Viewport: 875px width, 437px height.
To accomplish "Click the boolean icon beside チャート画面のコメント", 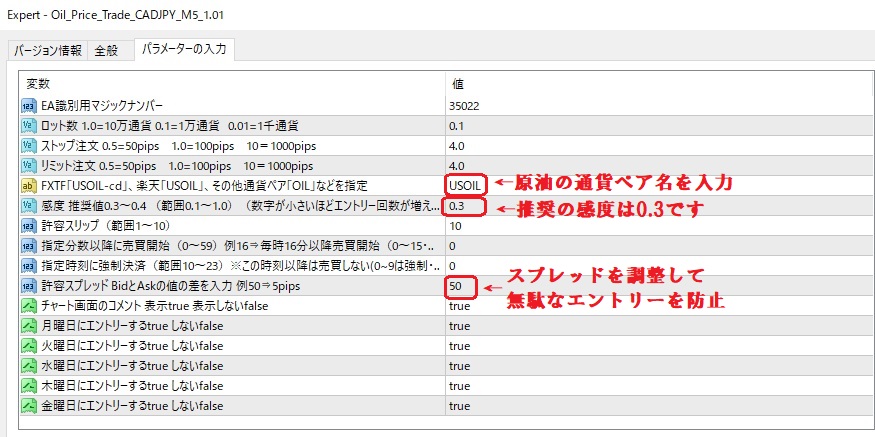I will [28, 306].
